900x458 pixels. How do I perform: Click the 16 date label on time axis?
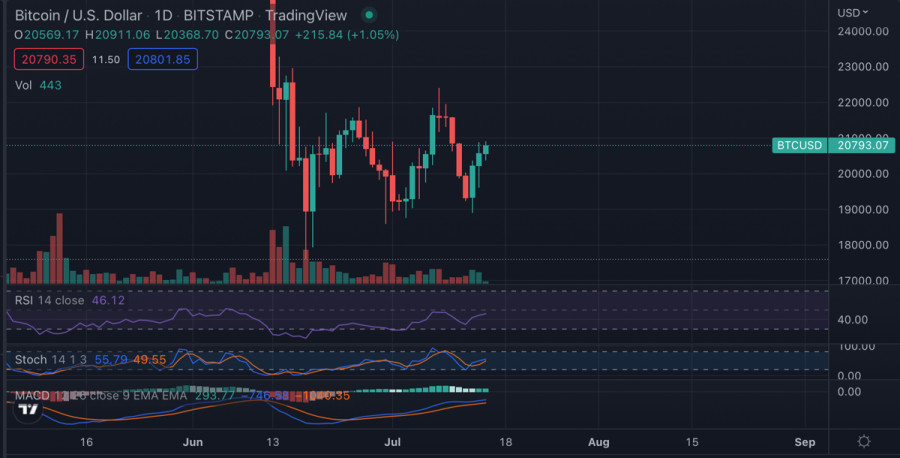[x=86, y=442]
